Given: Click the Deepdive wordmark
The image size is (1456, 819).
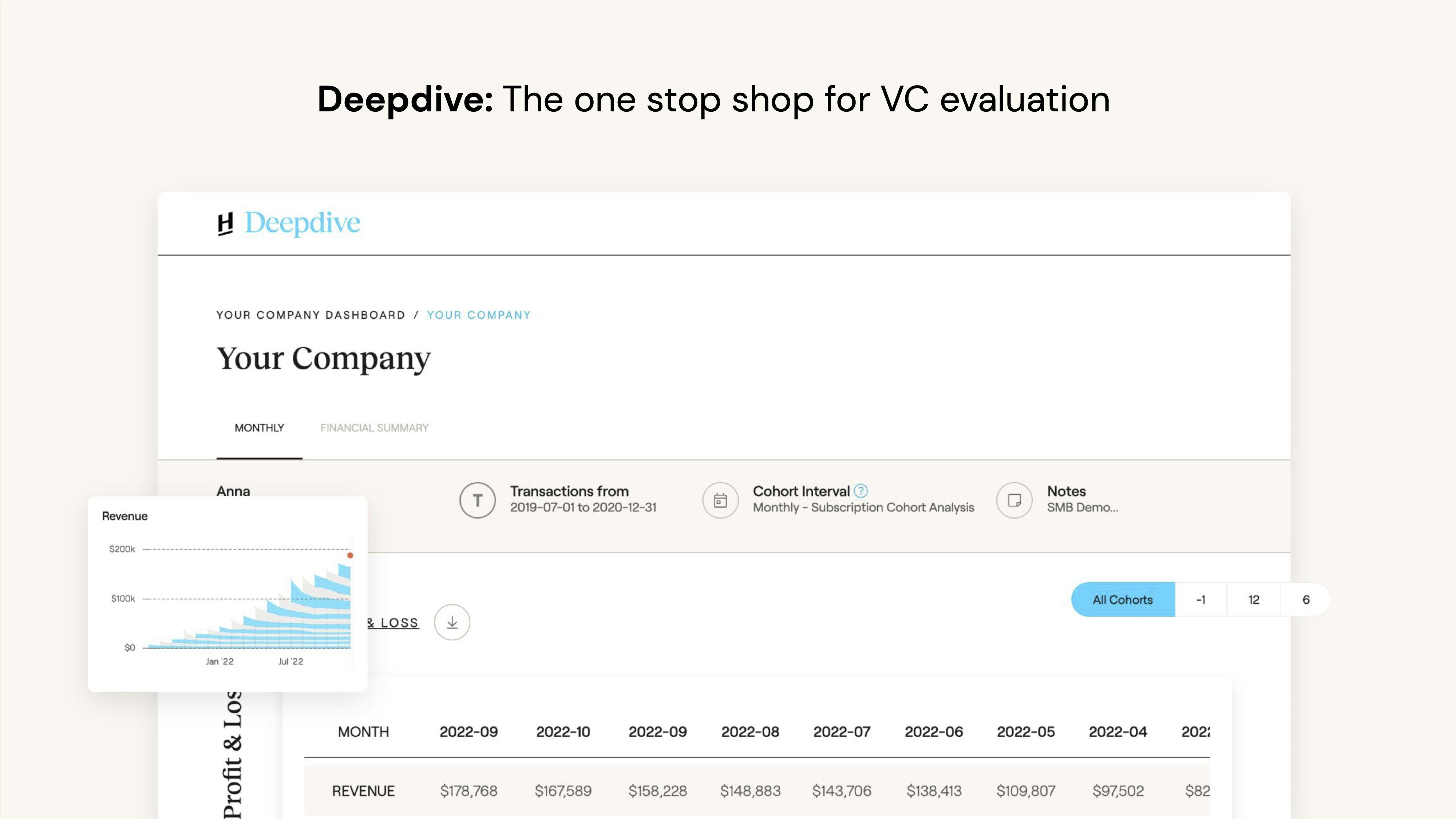Looking at the screenshot, I should [x=302, y=223].
